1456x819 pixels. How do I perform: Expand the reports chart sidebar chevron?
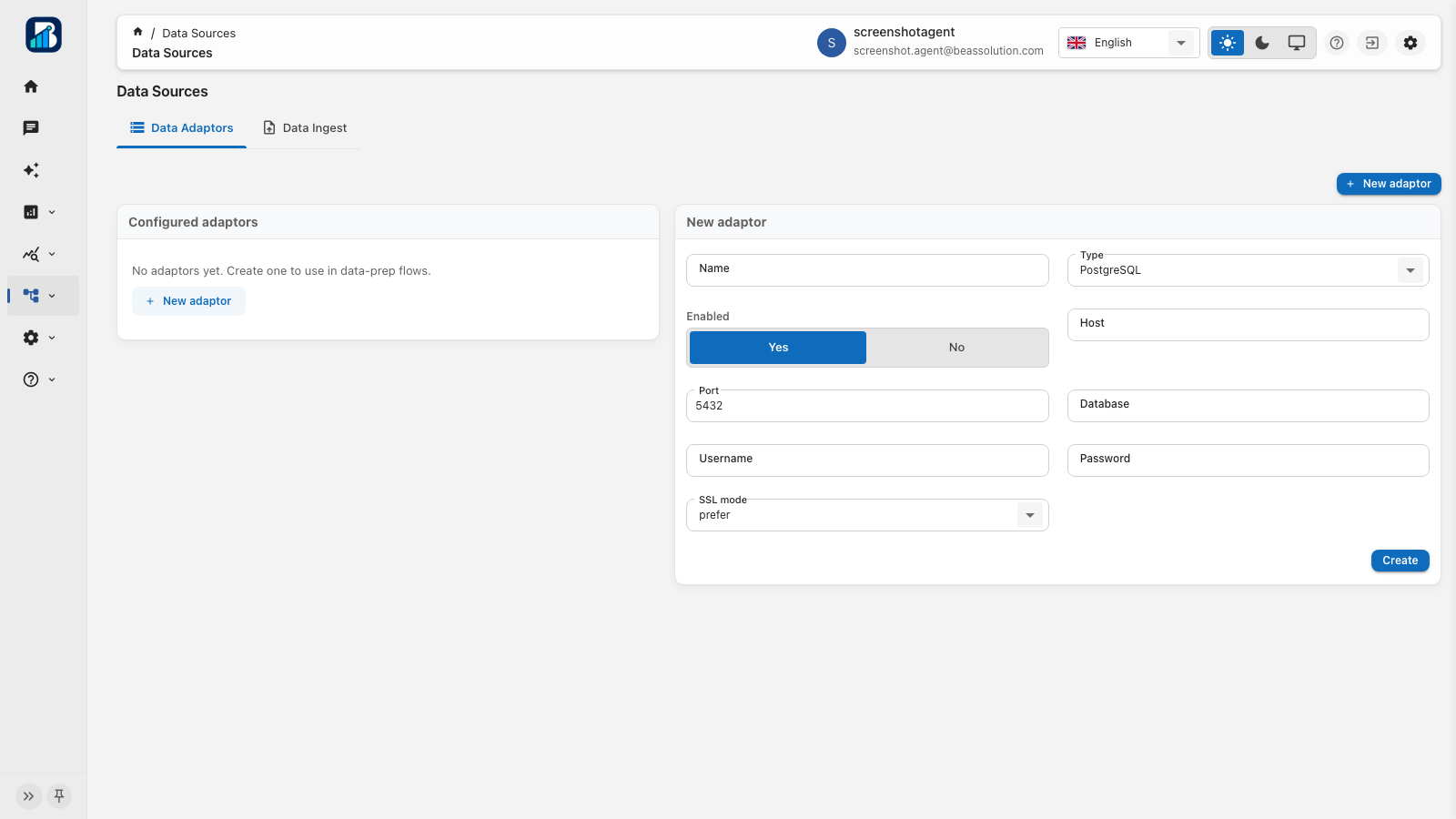52,212
